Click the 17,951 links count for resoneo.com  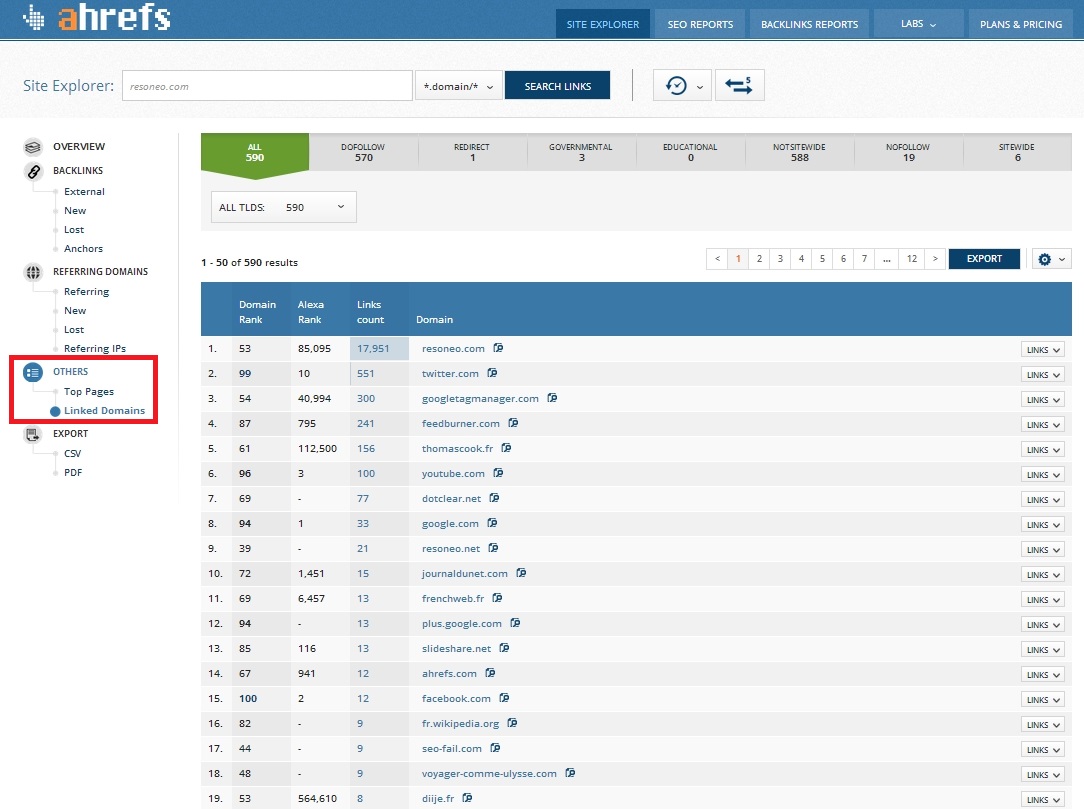[x=373, y=348]
